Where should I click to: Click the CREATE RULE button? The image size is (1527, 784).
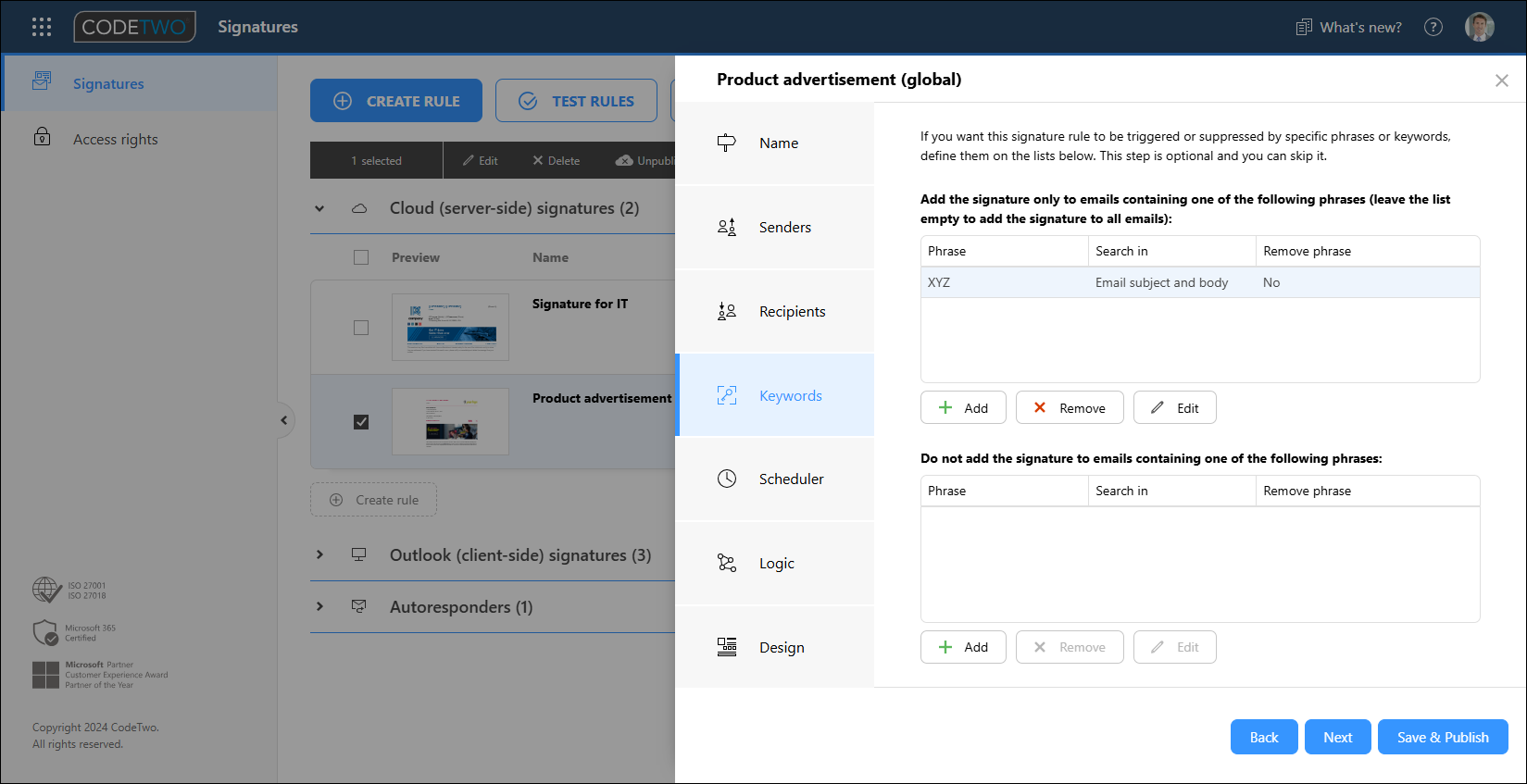pyautogui.click(x=396, y=101)
